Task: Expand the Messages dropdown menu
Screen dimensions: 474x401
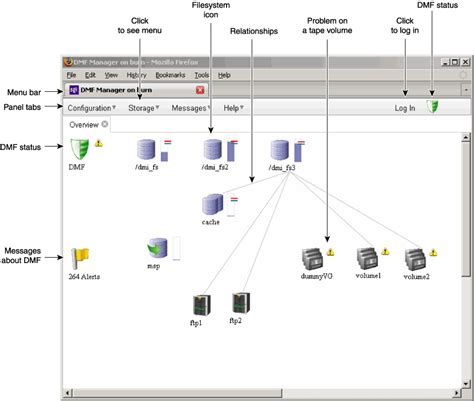Action: coord(191,108)
